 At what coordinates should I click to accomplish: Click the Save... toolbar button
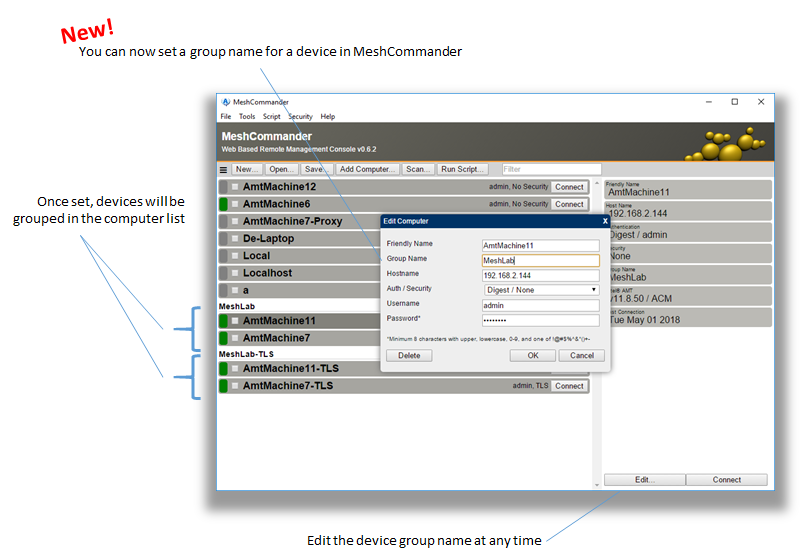pyautogui.click(x=316, y=169)
